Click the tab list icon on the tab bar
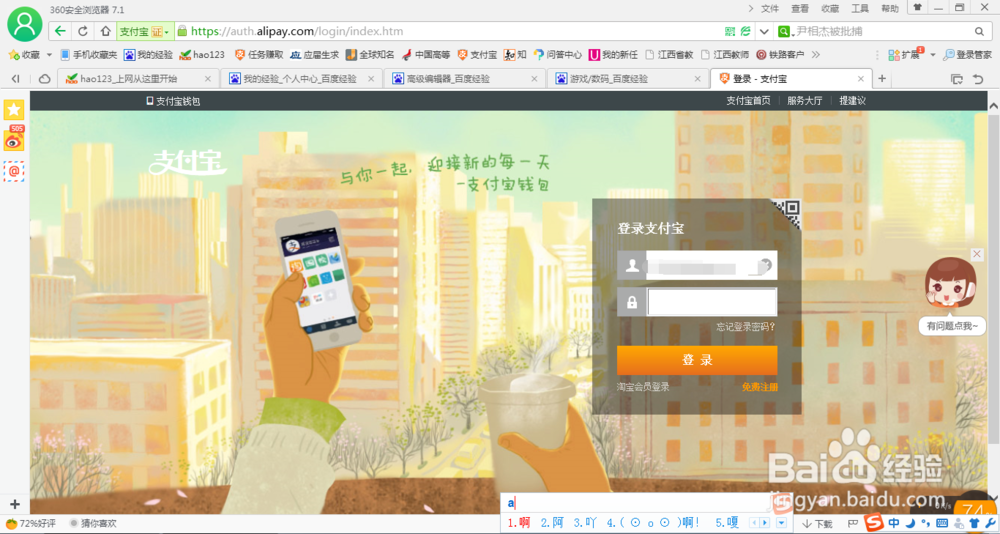The width and height of the screenshot is (1000, 534). pos(957,79)
